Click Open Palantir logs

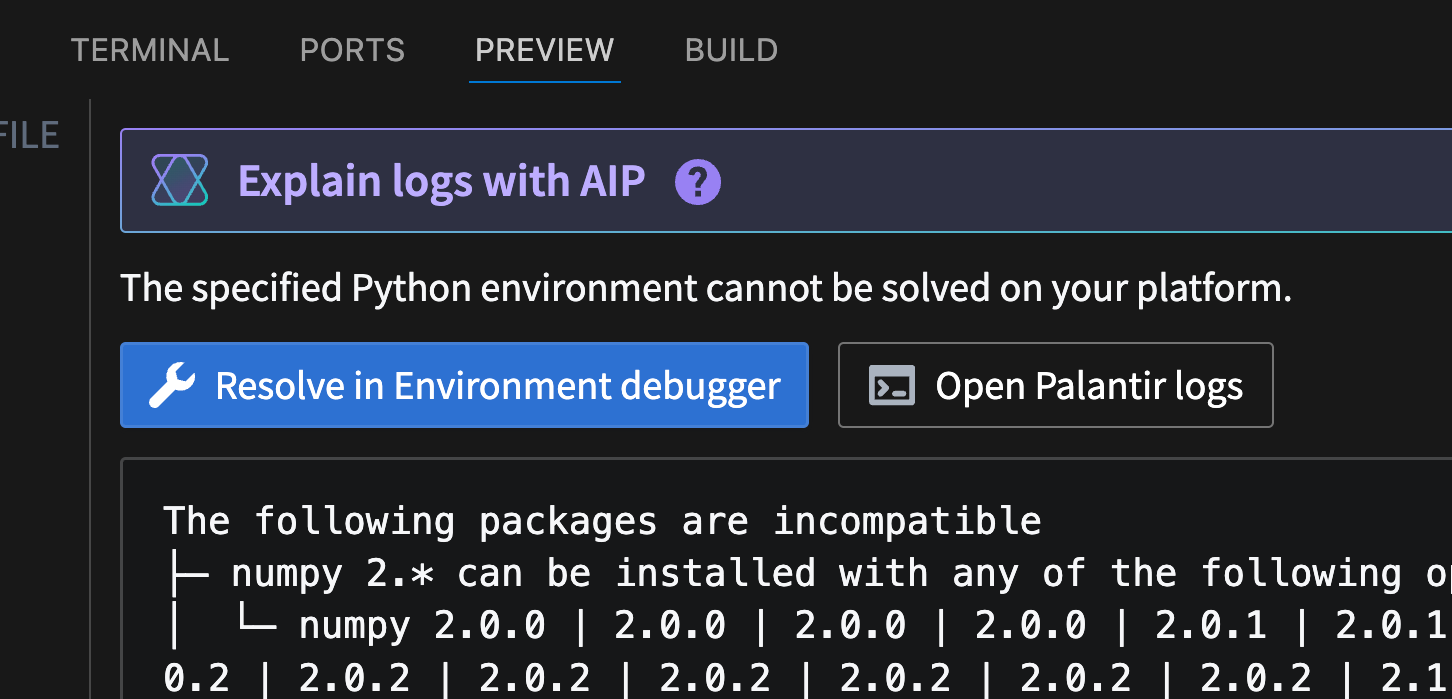point(1055,384)
